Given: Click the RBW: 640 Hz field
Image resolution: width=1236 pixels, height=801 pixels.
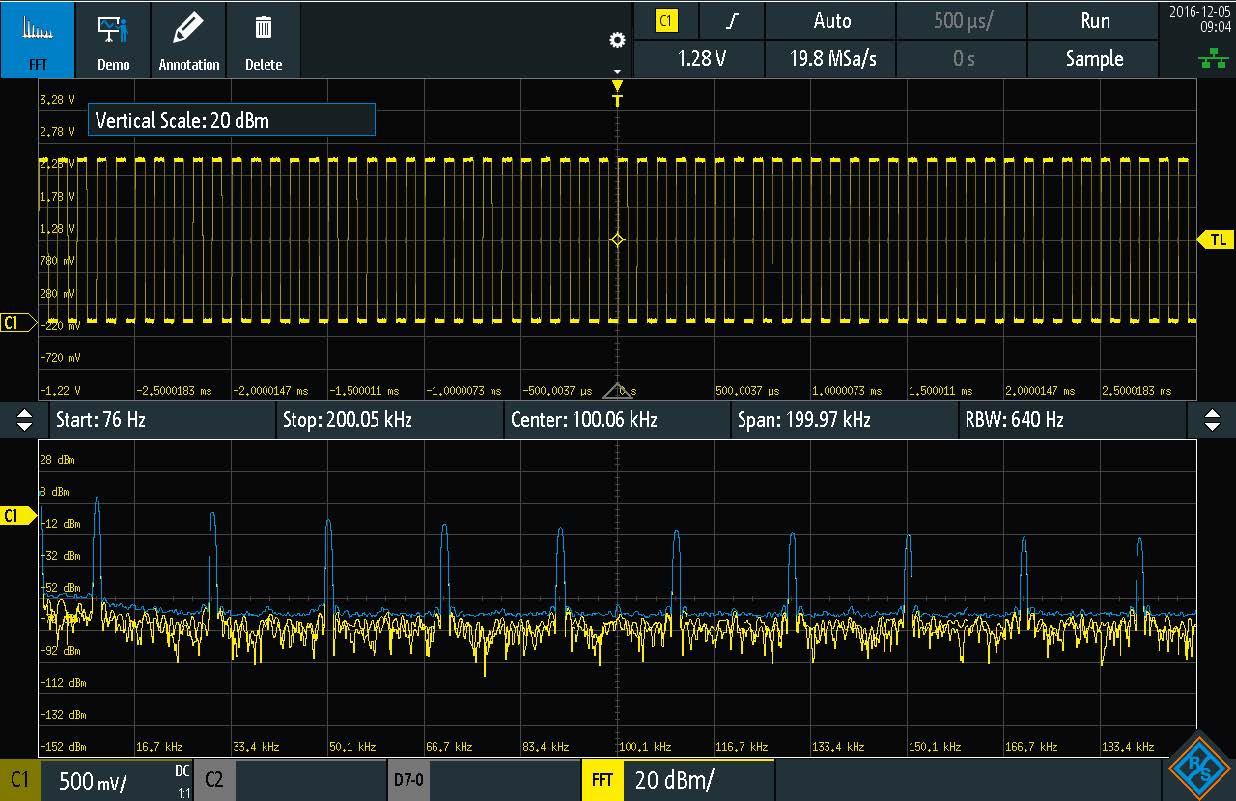Looking at the screenshot, I should (x=1071, y=420).
